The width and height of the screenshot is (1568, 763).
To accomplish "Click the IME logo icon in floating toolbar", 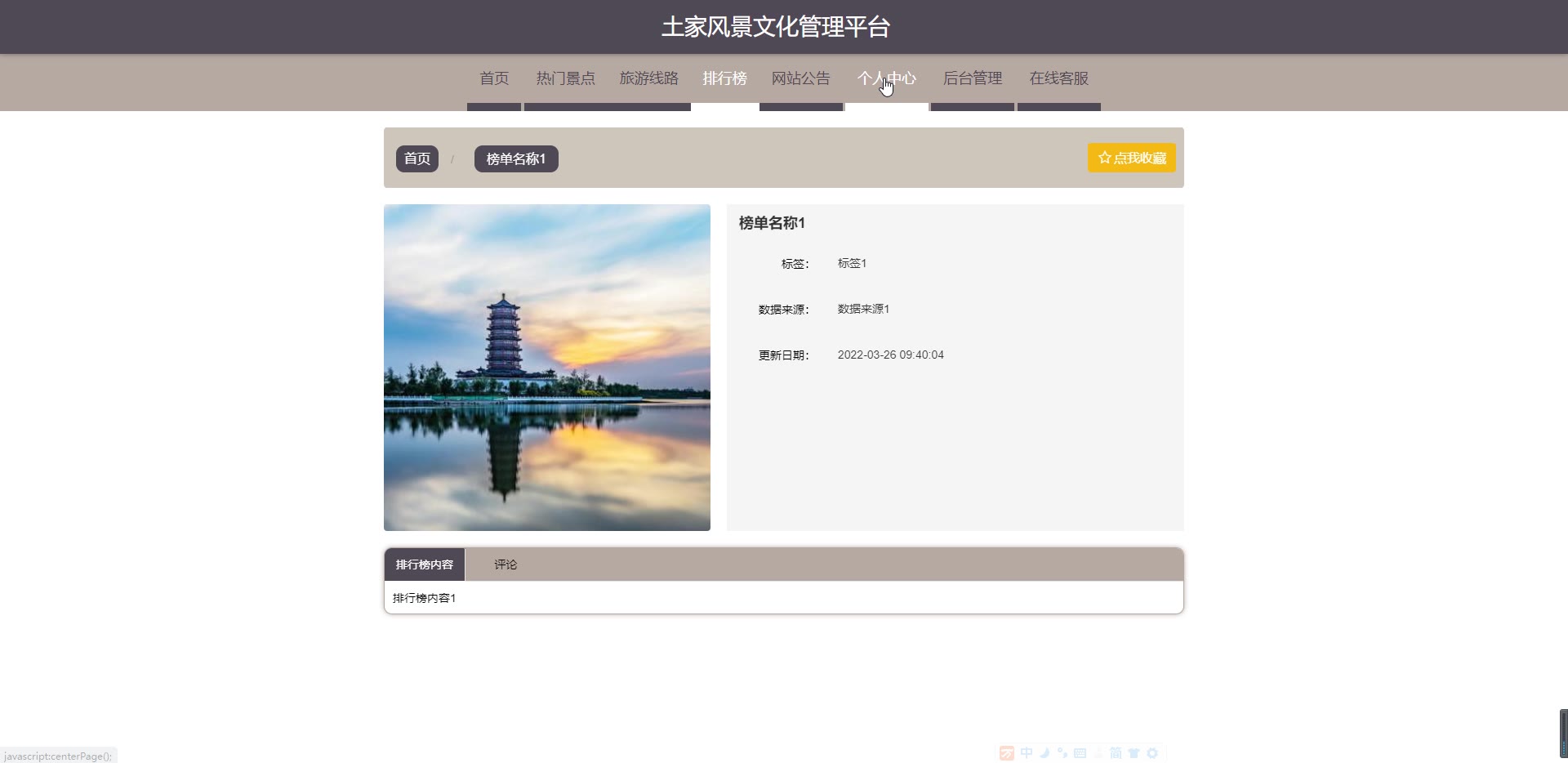I will [x=1007, y=753].
